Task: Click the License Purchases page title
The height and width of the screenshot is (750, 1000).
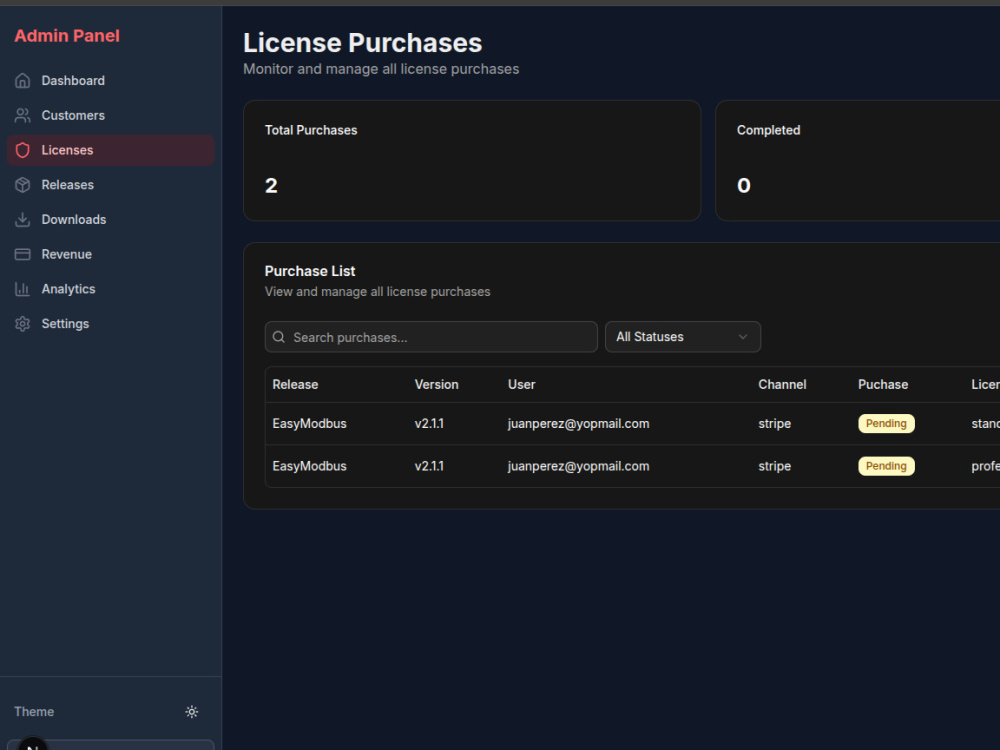Action: (x=362, y=43)
